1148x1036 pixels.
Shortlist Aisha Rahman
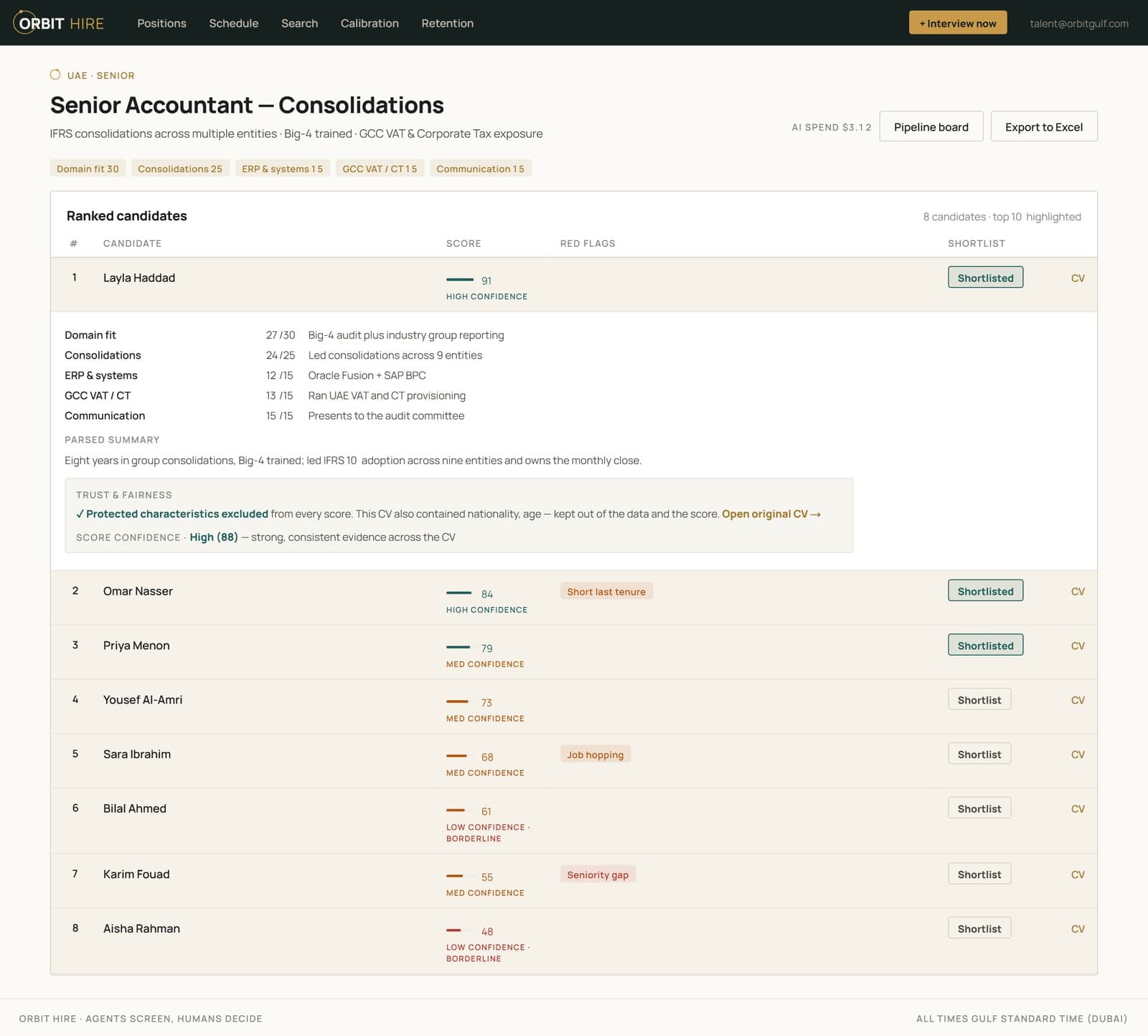(x=979, y=928)
